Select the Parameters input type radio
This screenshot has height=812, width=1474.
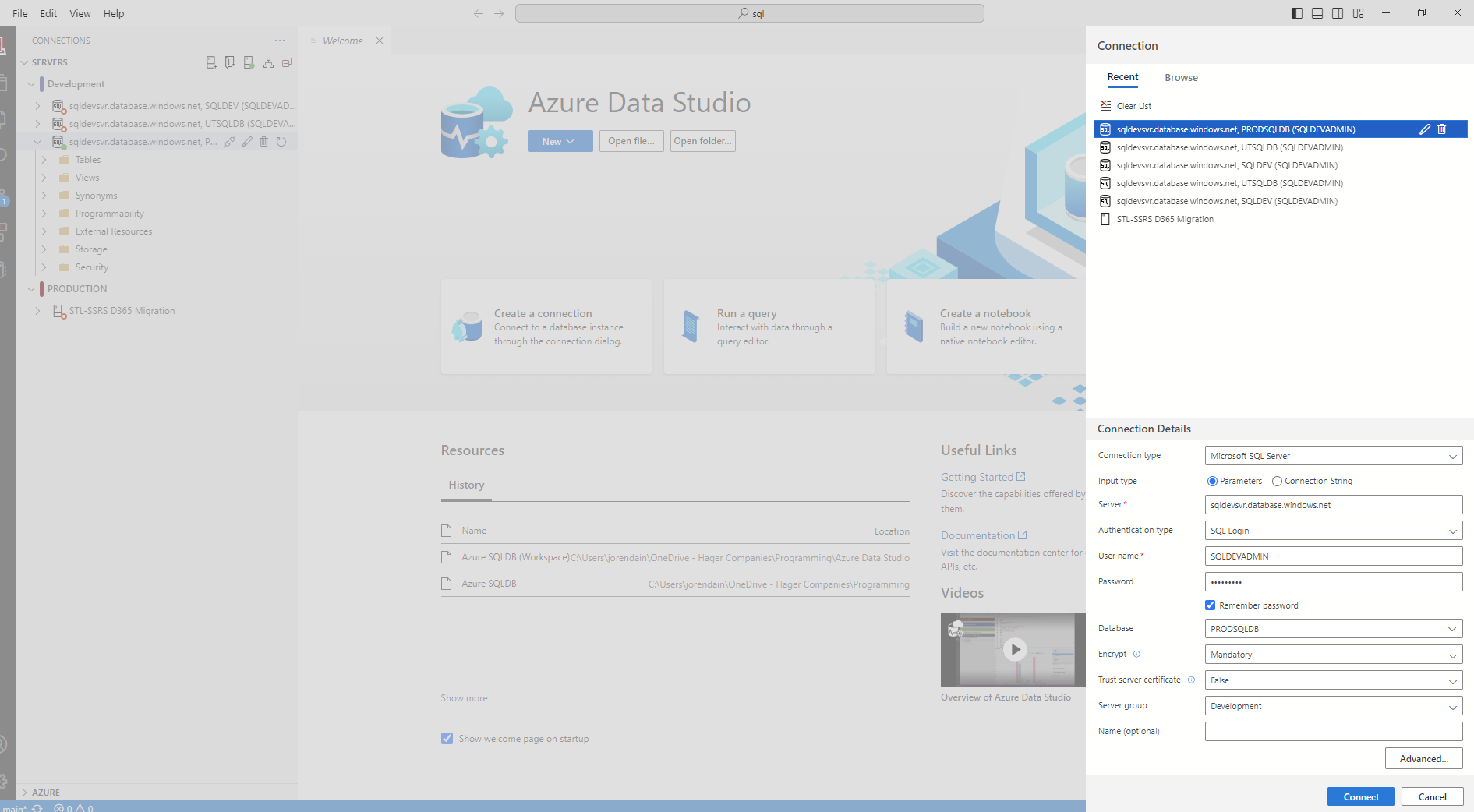pyautogui.click(x=1212, y=482)
